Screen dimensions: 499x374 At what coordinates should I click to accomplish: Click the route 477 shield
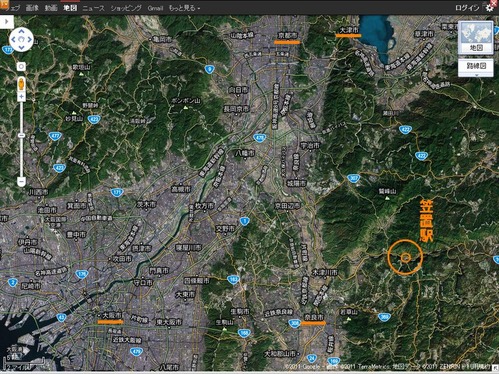55,136
